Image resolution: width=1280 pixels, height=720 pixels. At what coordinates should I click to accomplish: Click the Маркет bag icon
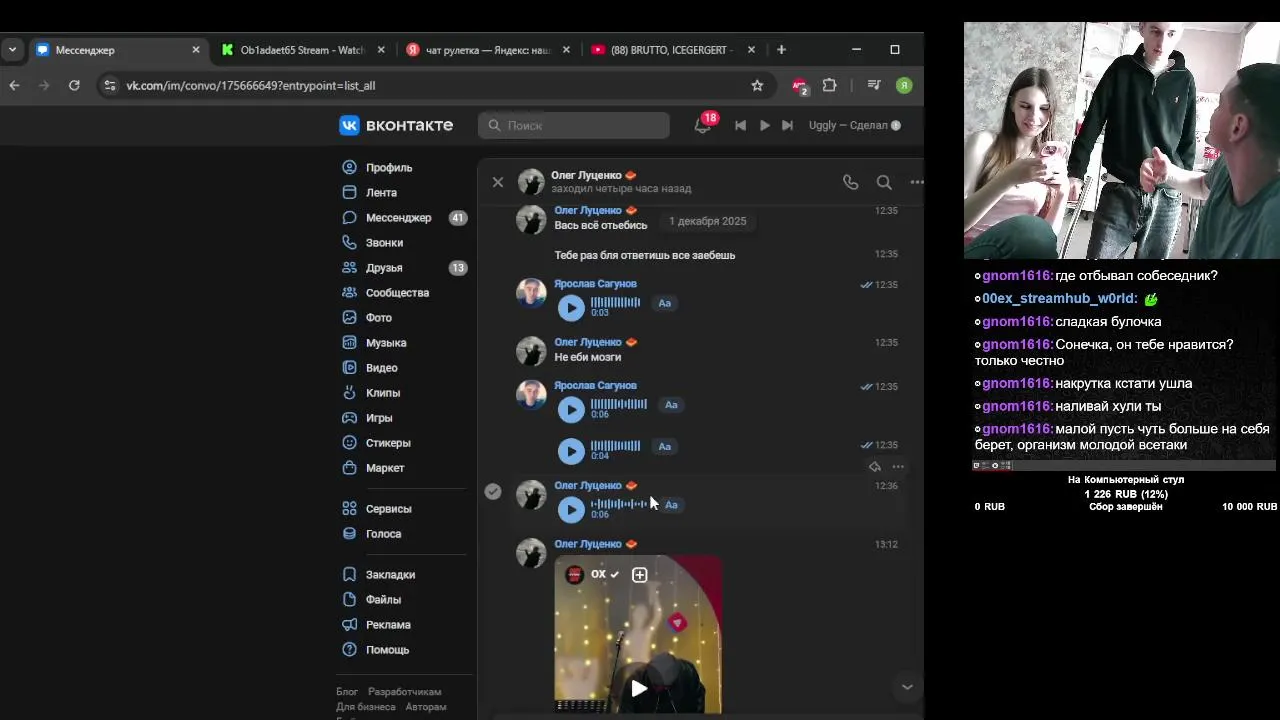click(x=349, y=468)
